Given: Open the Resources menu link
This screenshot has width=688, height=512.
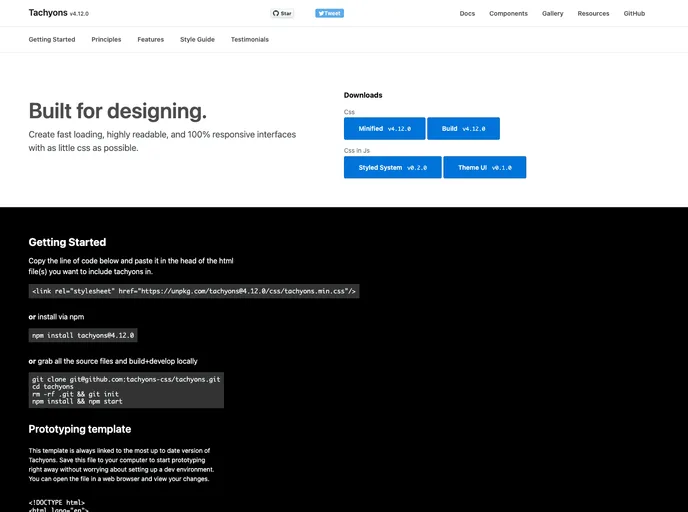Looking at the screenshot, I should click(593, 14).
